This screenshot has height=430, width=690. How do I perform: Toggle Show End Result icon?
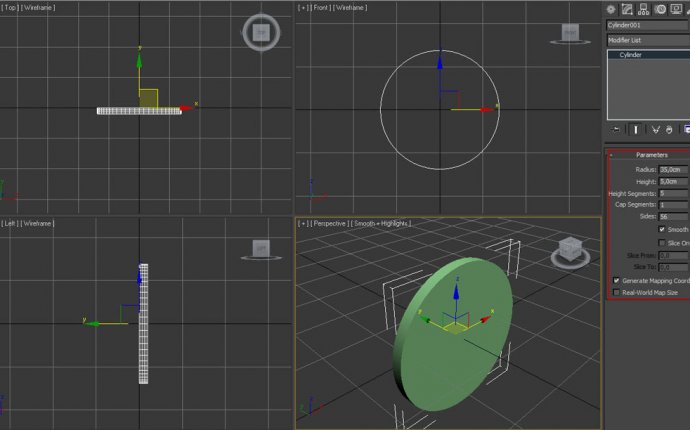tap(635, 129)
